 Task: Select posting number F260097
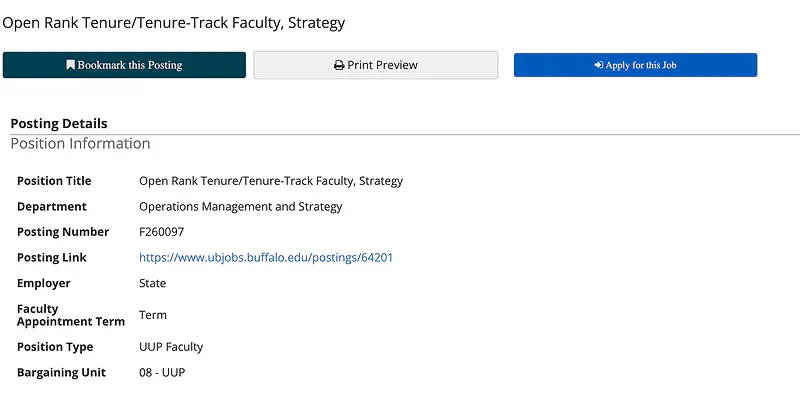click(161, 232)
